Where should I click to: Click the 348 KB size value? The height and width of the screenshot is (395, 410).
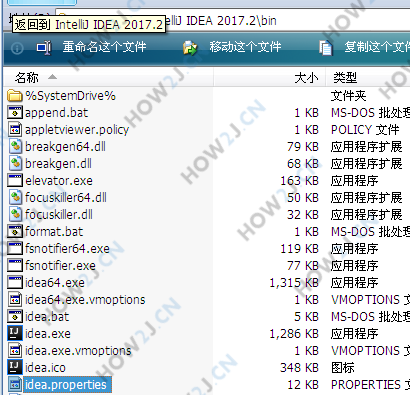click(299, 368)
